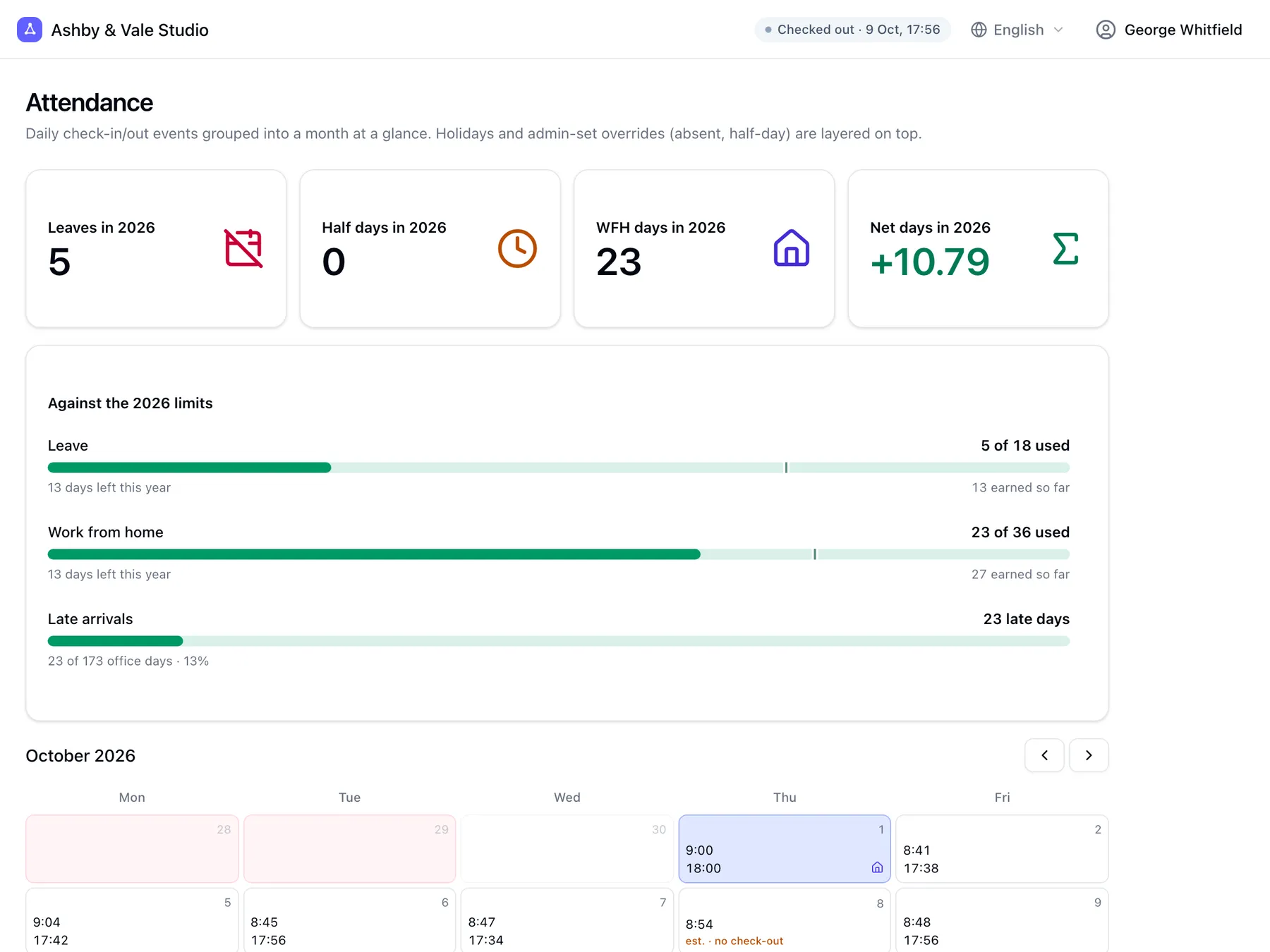The height and width of the screenshot is (952, 1270).
Task: Click the crossed calendar Leaves icon
Action: click(x=243, y=248)
